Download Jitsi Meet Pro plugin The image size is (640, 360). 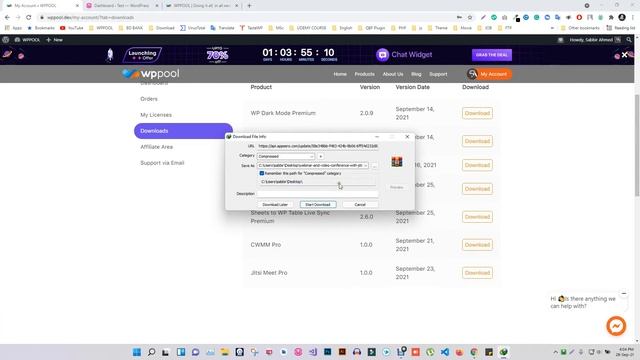(x=477, y=273)
